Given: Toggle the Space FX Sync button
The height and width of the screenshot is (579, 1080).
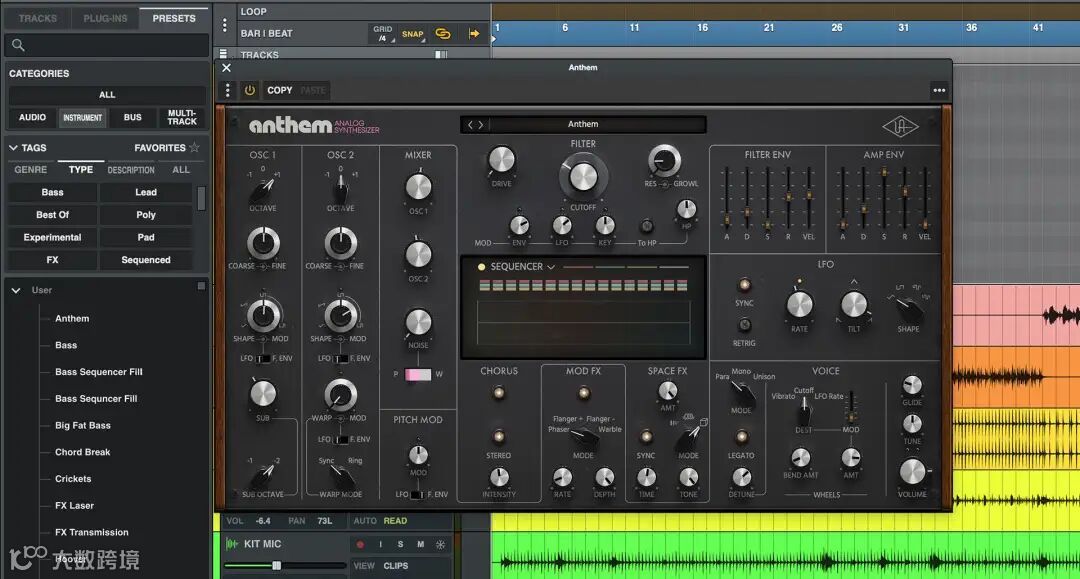Looking at the screenshot, I should click(646, 436).
